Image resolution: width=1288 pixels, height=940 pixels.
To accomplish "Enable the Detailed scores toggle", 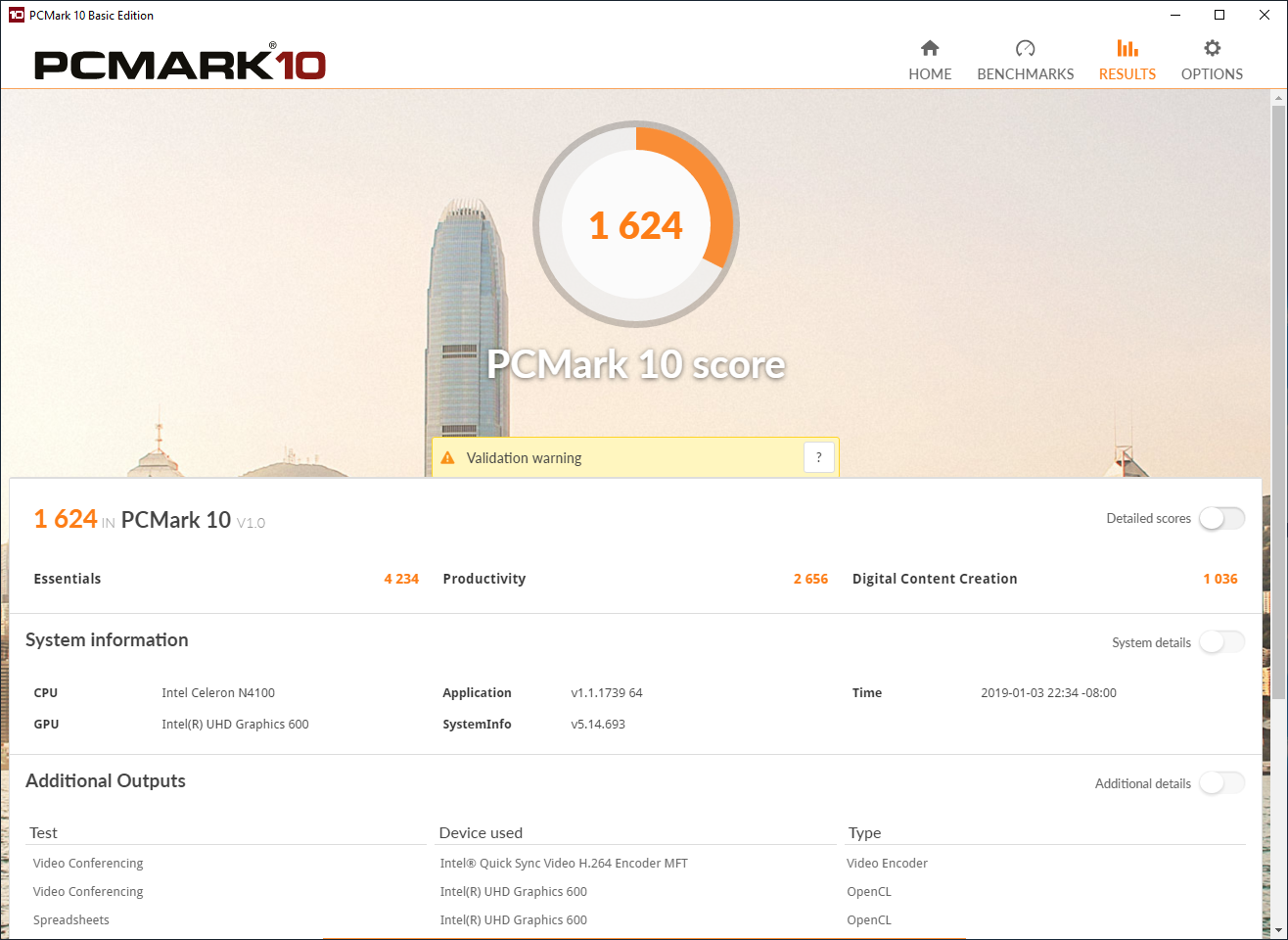I will (1221, 518).
